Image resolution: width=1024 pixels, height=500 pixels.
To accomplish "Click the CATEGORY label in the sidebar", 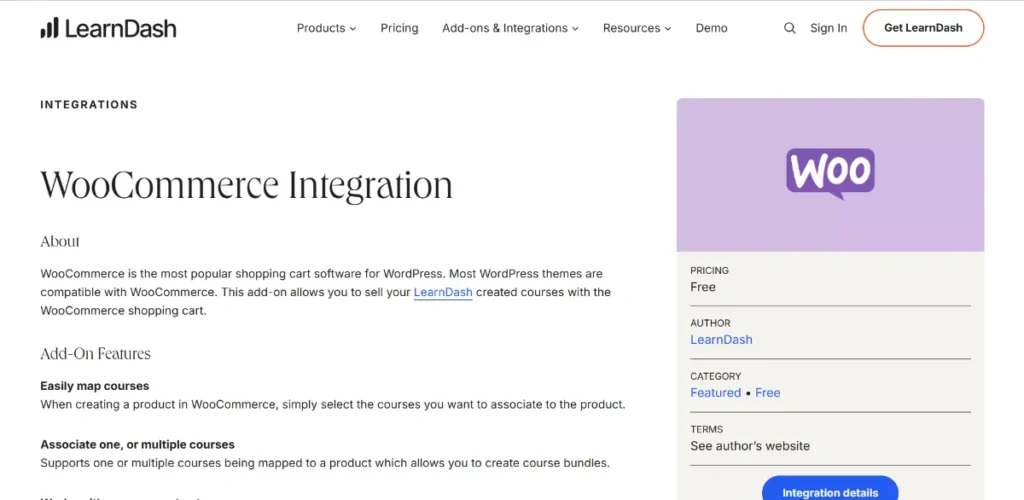I will [716, 377].
